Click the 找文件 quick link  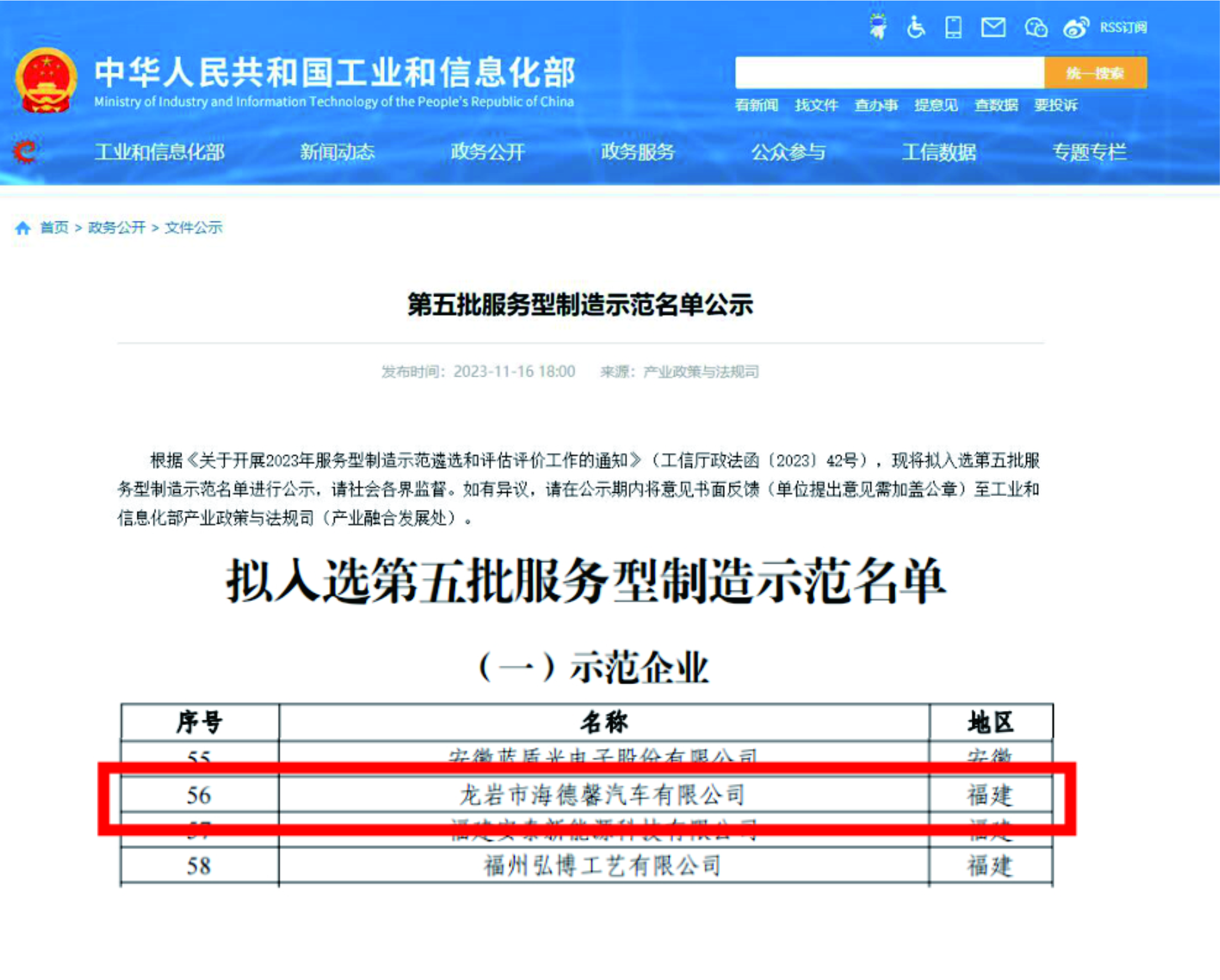coord(816,105)
